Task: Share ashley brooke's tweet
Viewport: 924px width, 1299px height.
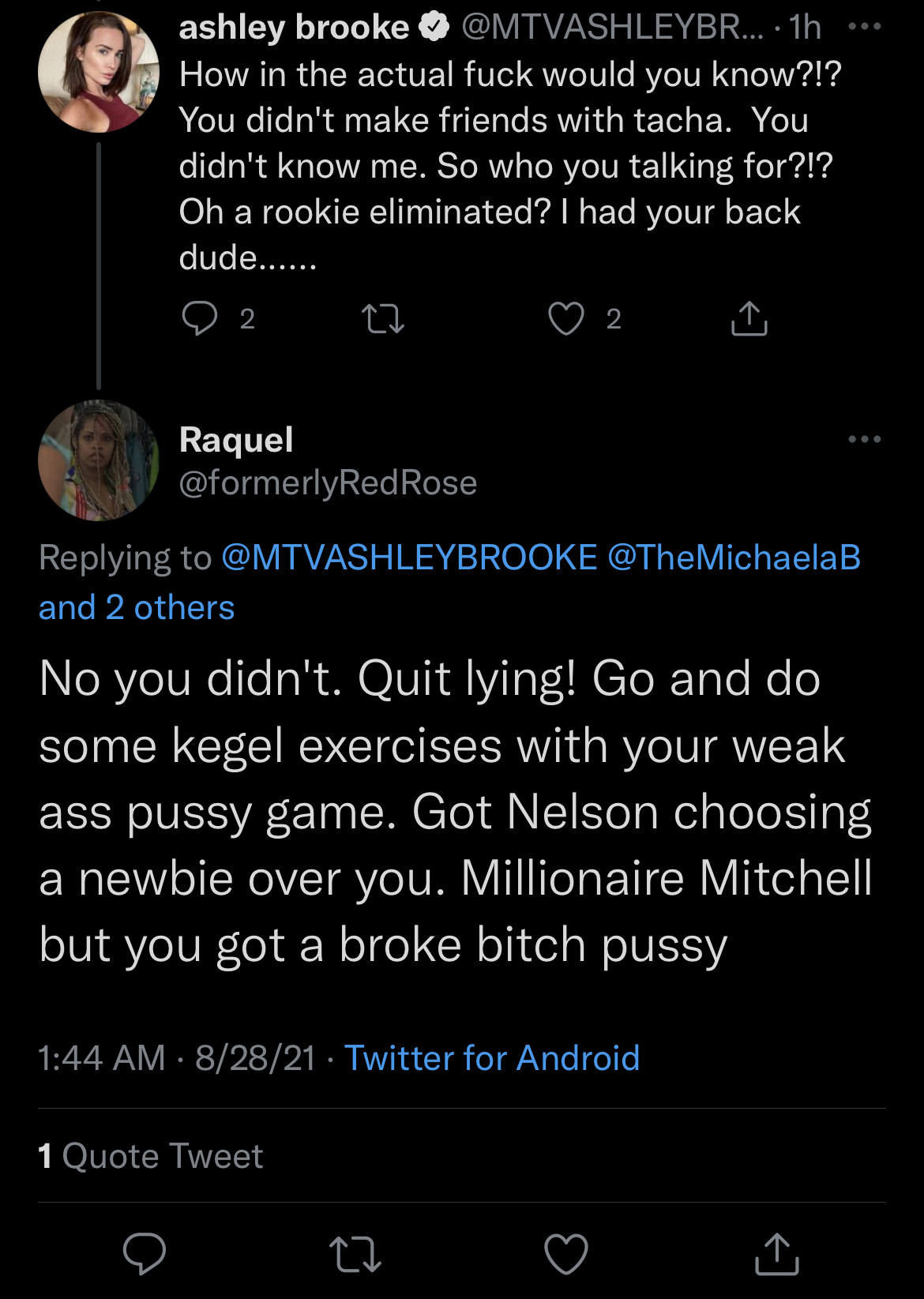Action: point(749,318)
